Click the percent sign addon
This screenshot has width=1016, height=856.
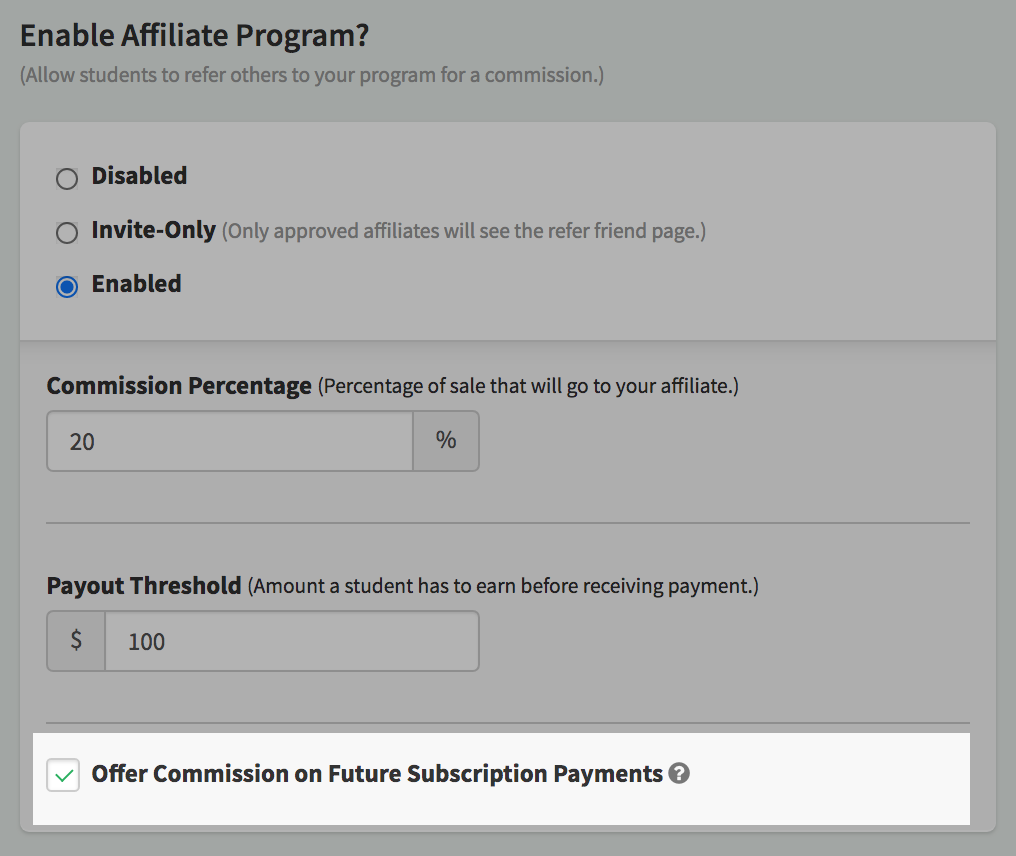[x=446, y=441]
